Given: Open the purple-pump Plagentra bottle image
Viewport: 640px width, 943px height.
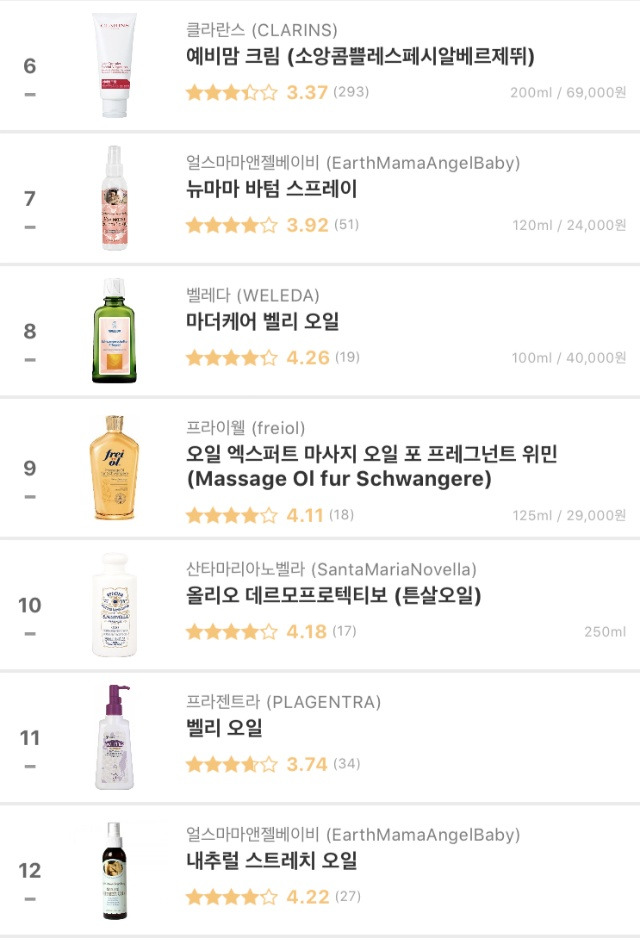Looking at the screenshot, I should coord(114,737).
